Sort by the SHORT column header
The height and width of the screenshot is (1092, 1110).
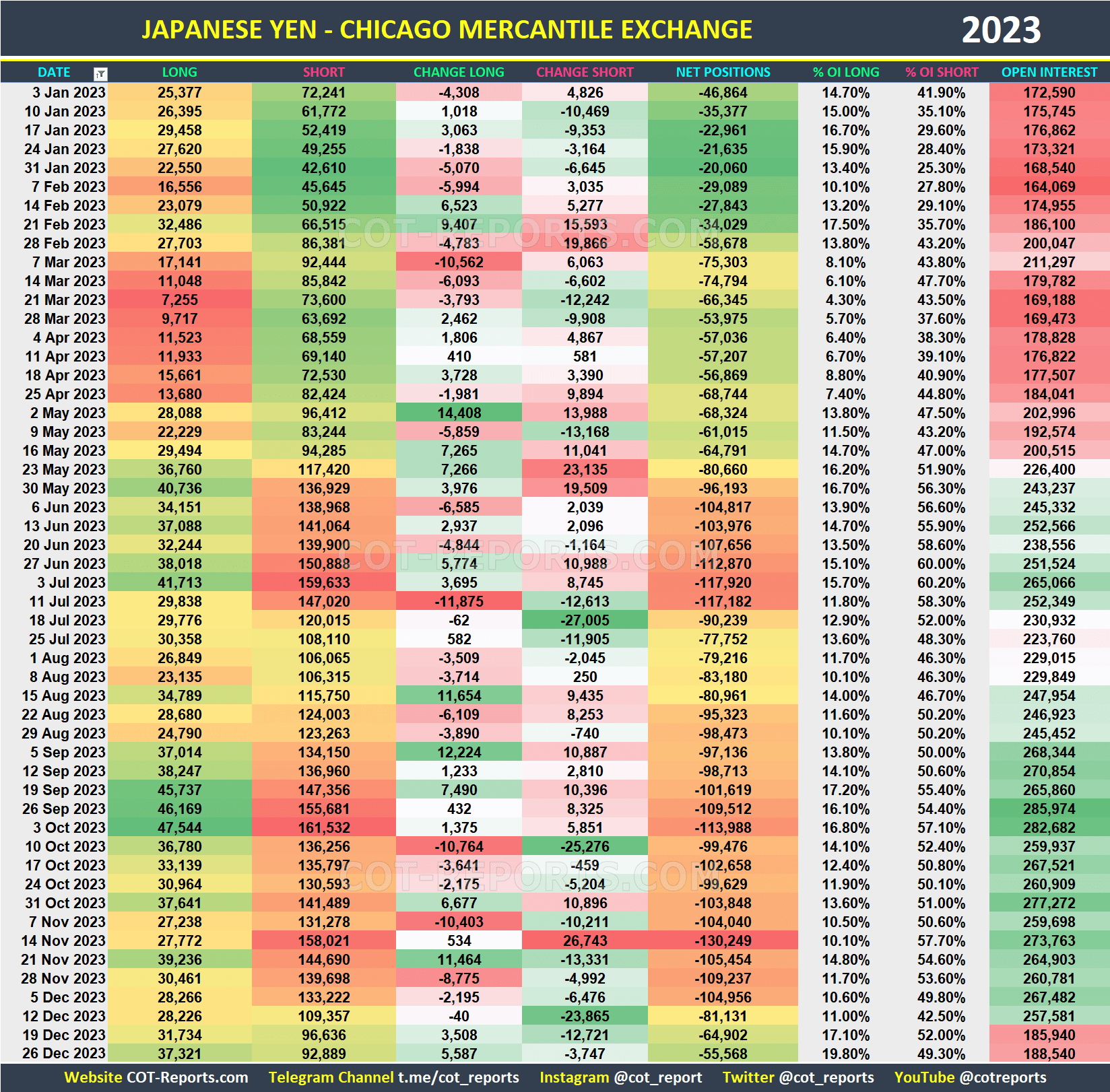323,72
